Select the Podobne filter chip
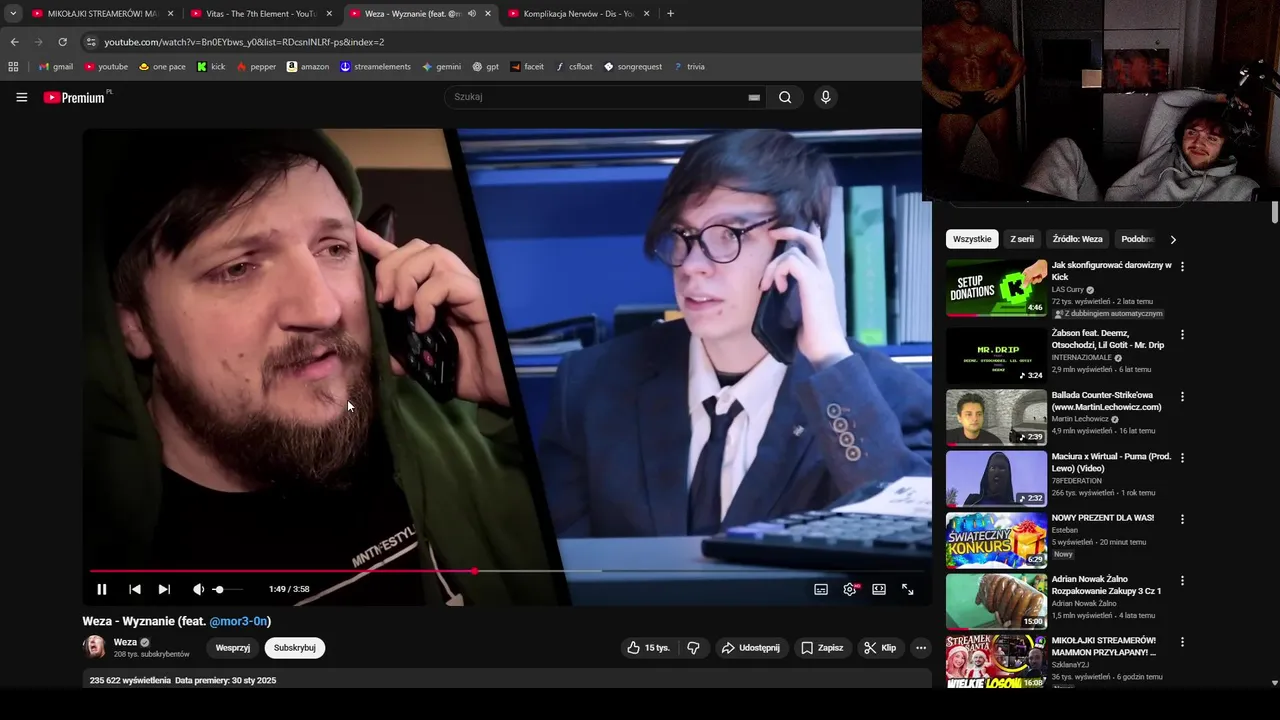1280x720 pixels. pos(1137,239)
